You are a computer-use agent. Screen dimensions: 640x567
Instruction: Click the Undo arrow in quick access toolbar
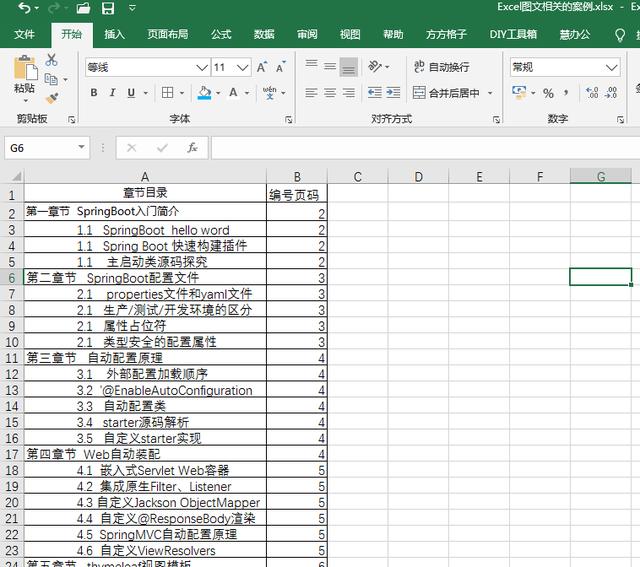click(24, 8)
